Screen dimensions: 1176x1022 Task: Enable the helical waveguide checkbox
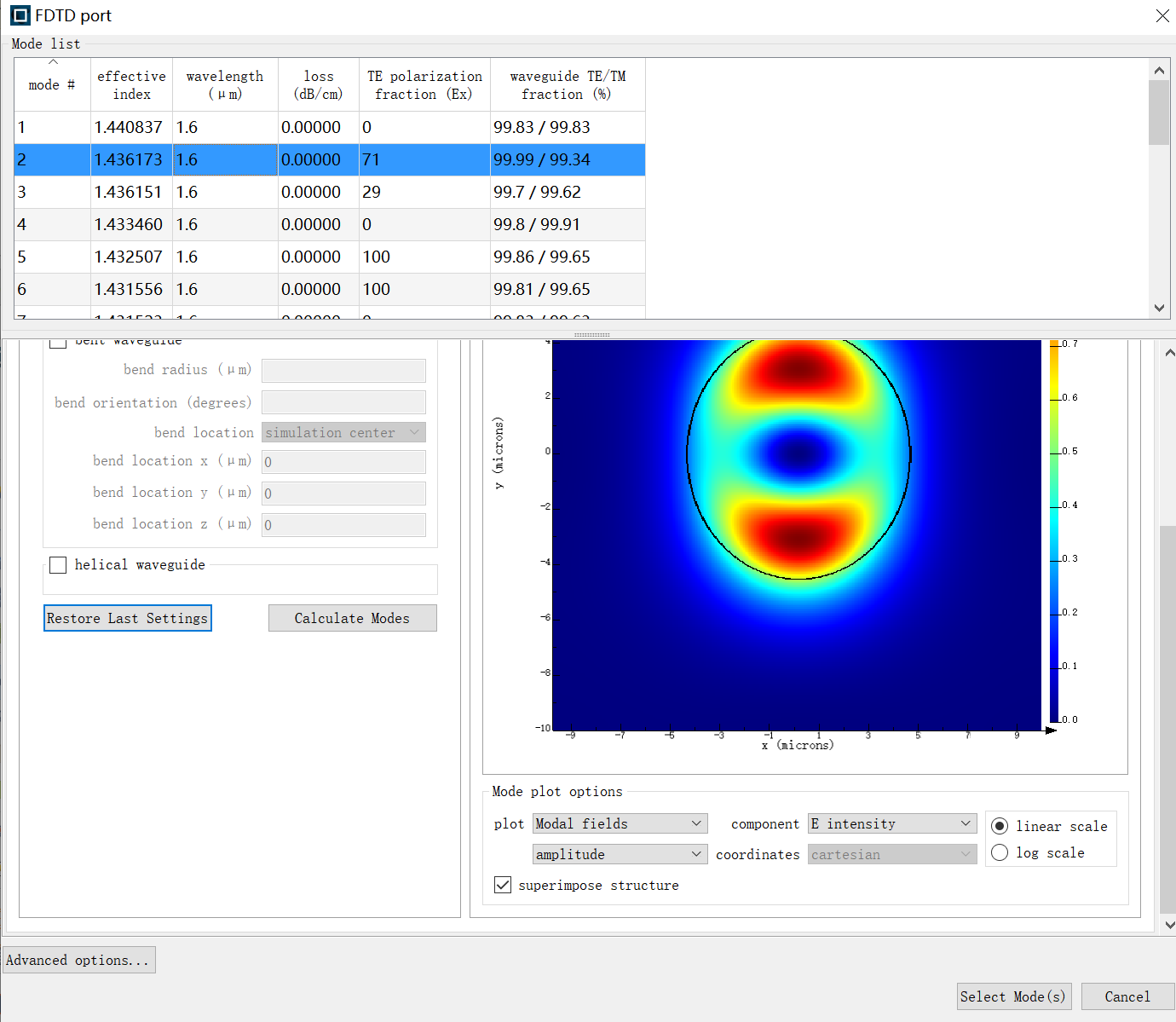[x=58, y=565]
